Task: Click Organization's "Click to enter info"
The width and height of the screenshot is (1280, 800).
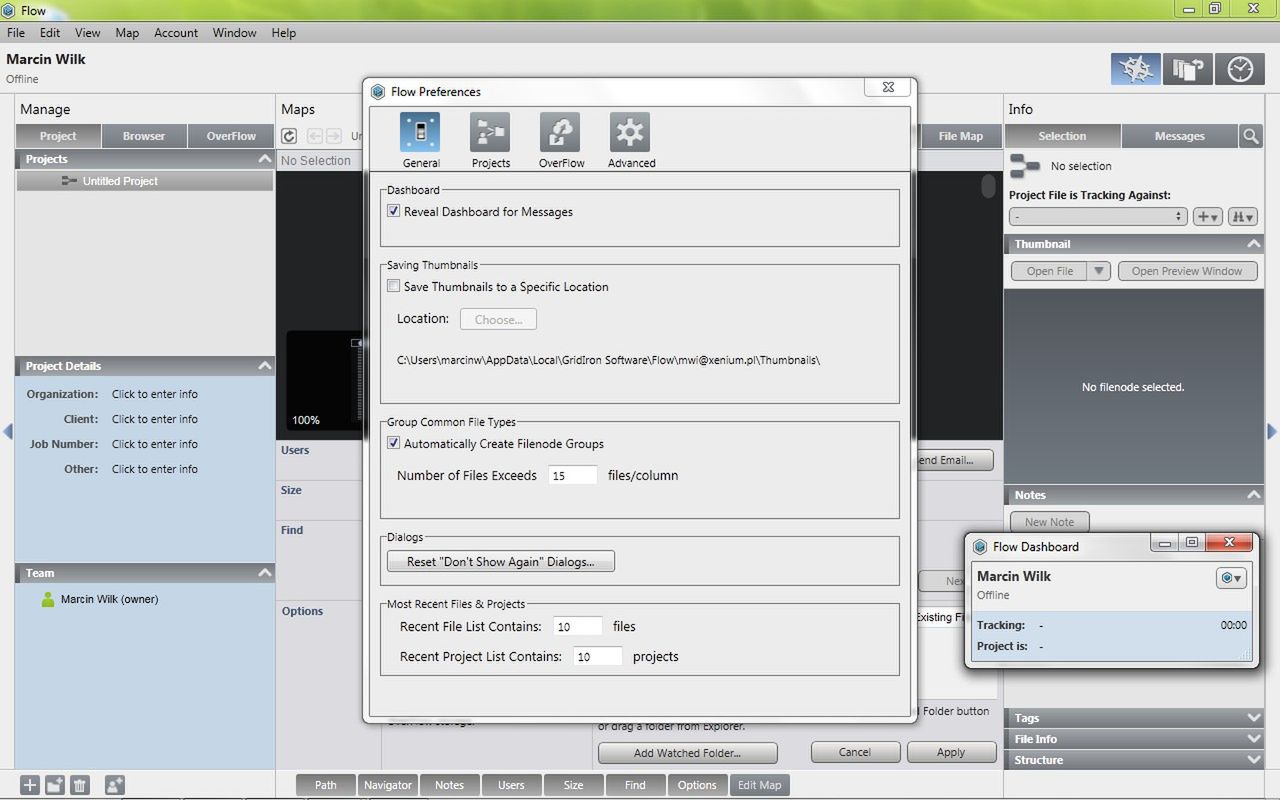Action: tap(155, 394)
